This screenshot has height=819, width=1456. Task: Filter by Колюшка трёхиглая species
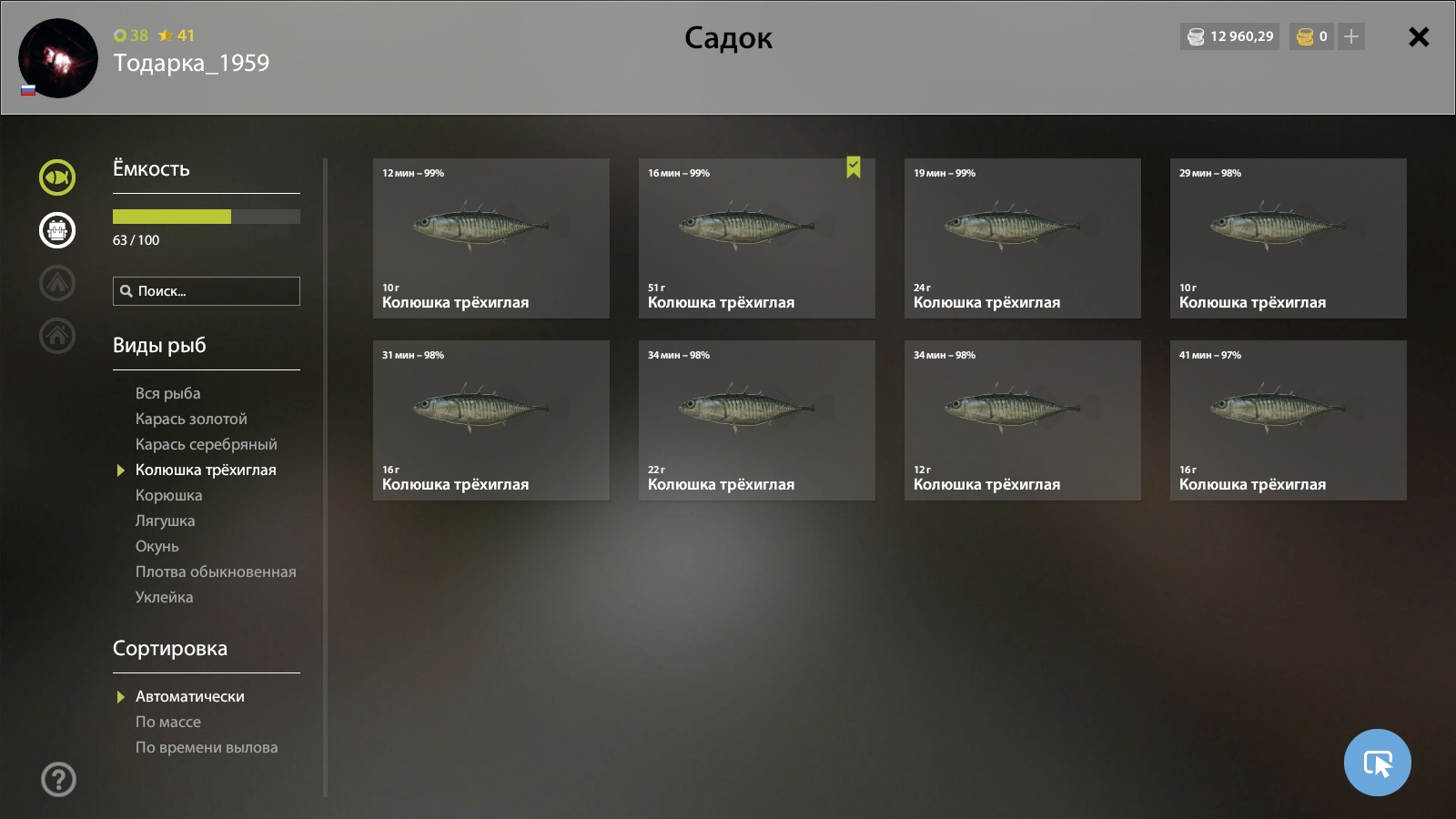[206, 470]
